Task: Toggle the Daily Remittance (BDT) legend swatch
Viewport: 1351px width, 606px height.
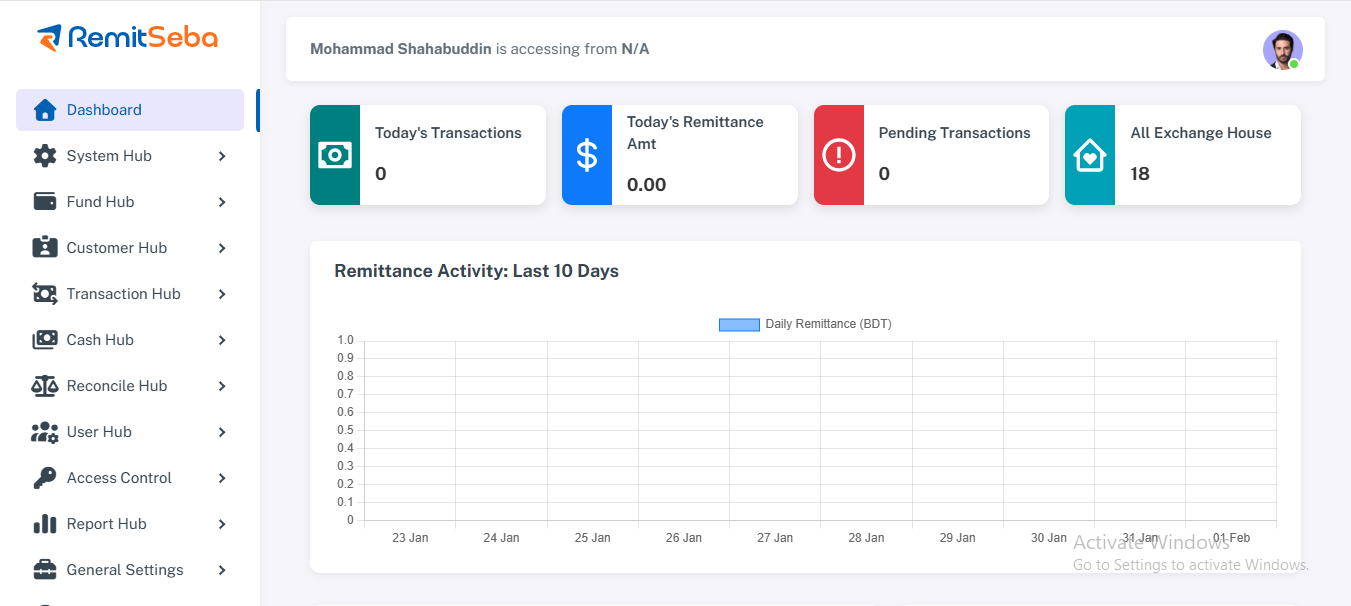Action: (739, 325)
